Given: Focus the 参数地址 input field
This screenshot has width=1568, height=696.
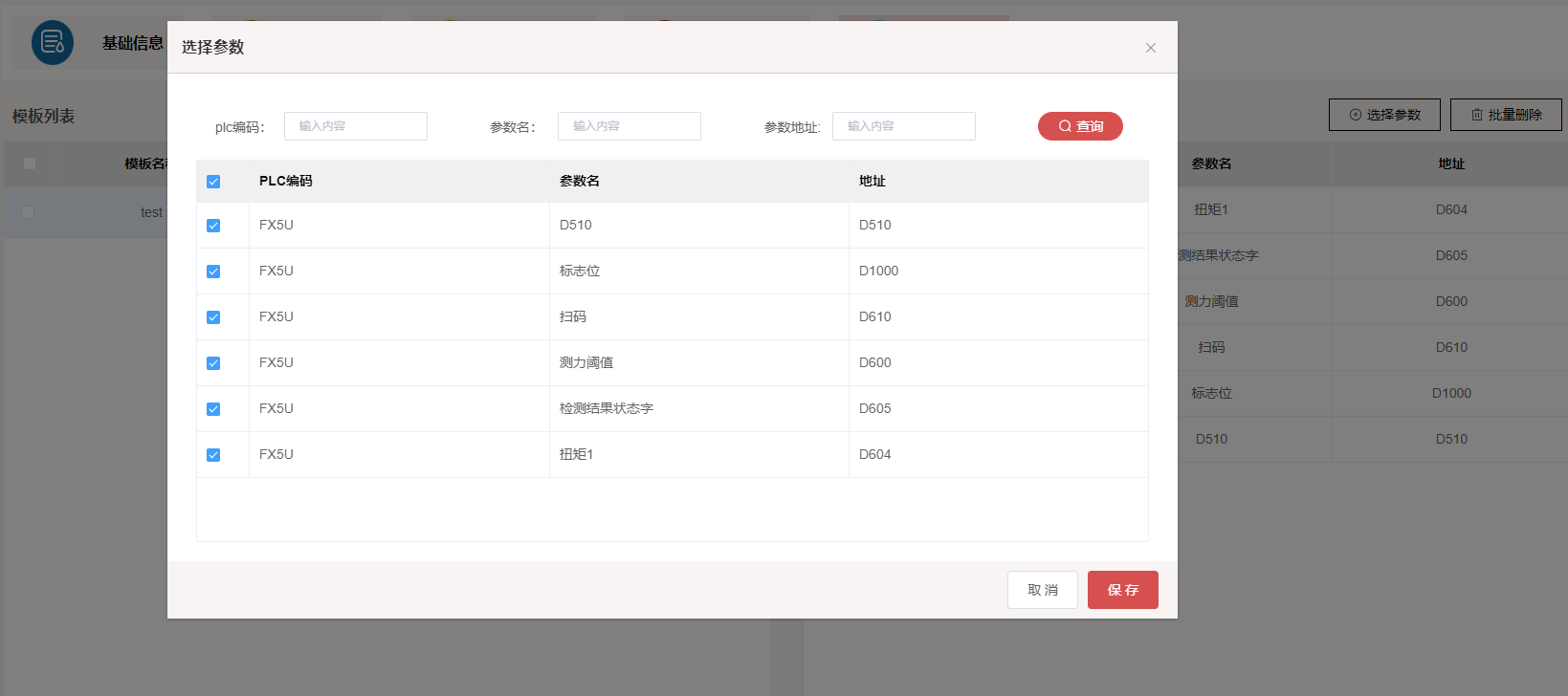Looking at the screenshot, I should click(x=904, y=126).
